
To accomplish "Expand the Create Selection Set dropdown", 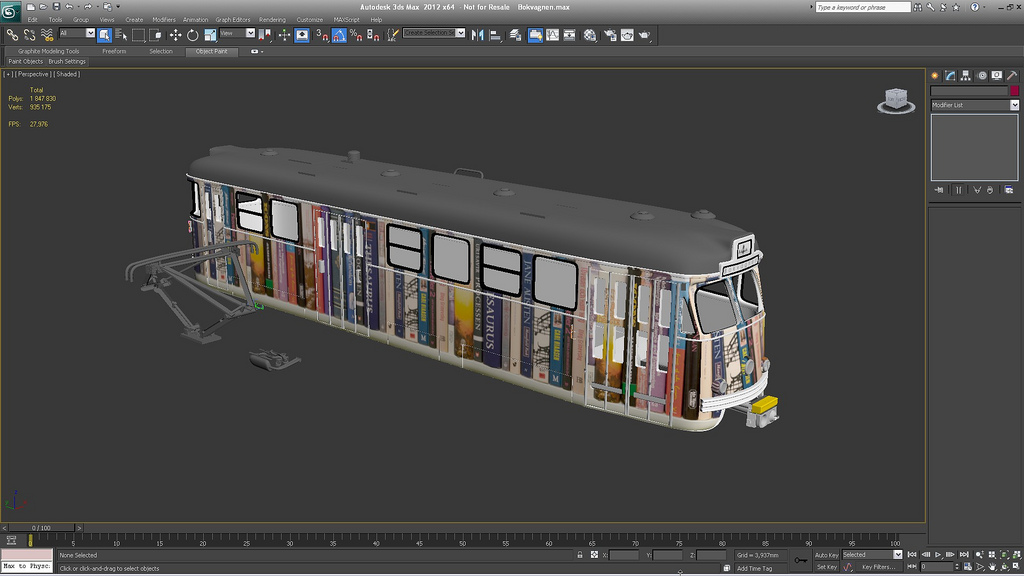I will pos(460,33).
